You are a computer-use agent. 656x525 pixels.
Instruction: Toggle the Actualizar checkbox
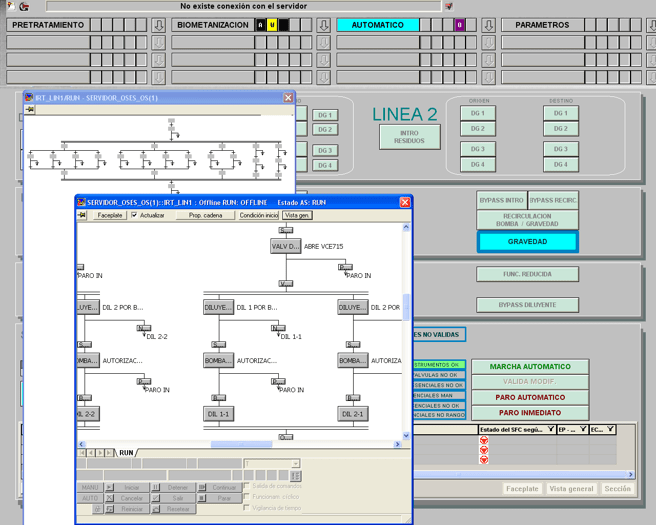pos(135,215)
